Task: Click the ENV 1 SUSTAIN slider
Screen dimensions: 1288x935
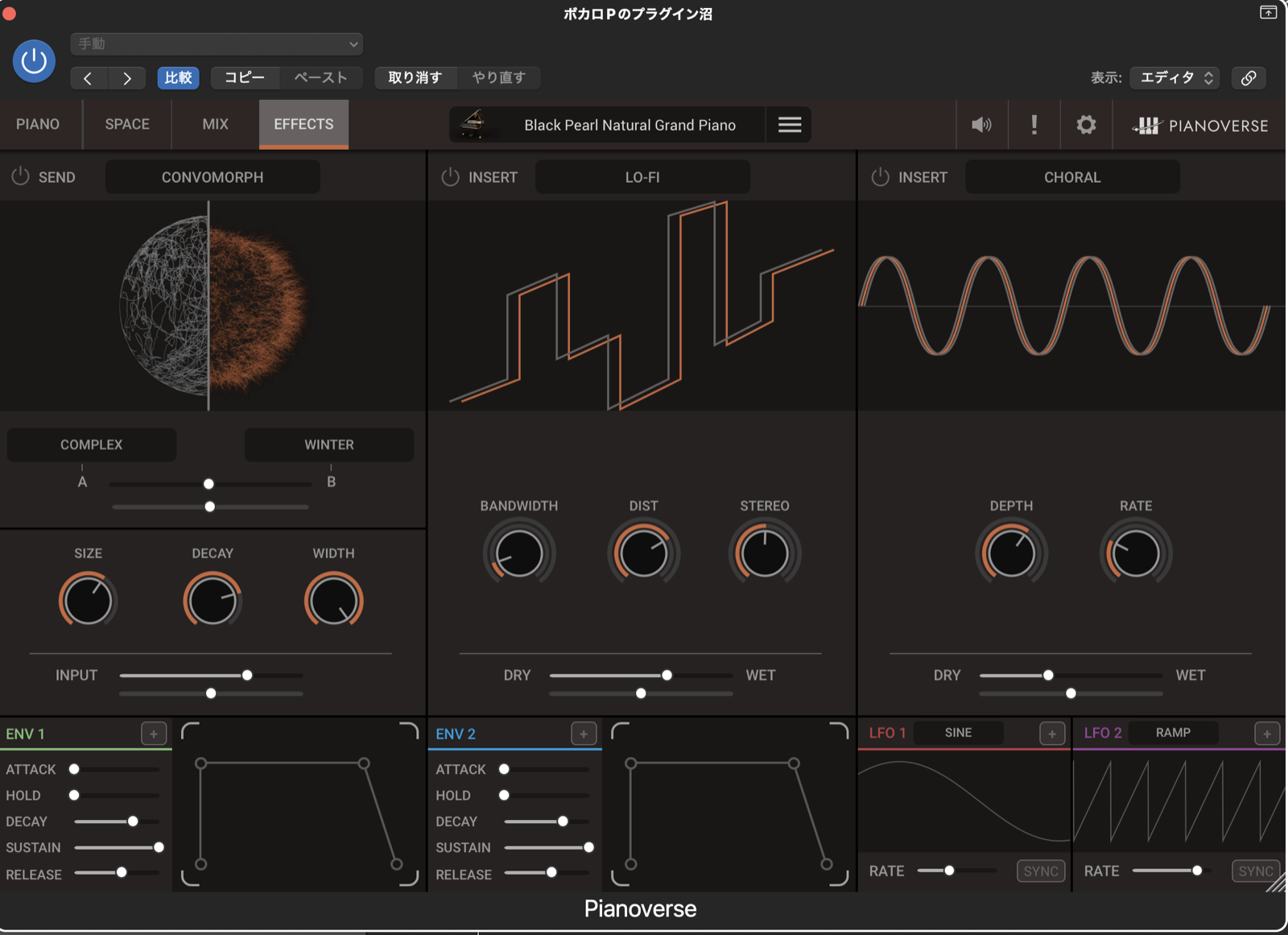Action: click(x=118, y=847)
